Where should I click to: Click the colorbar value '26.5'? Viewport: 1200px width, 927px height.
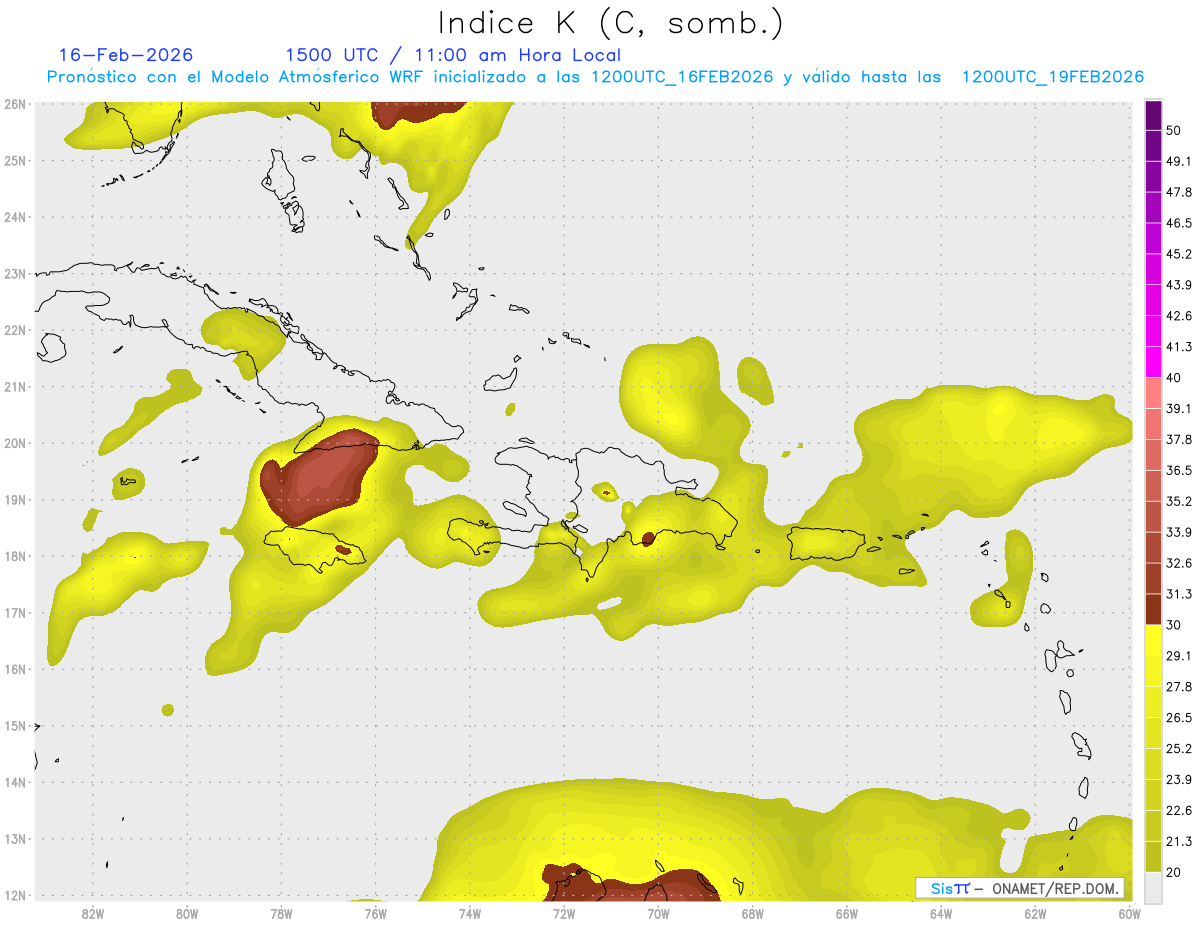pyautogui.click(x=1178, y=718)
